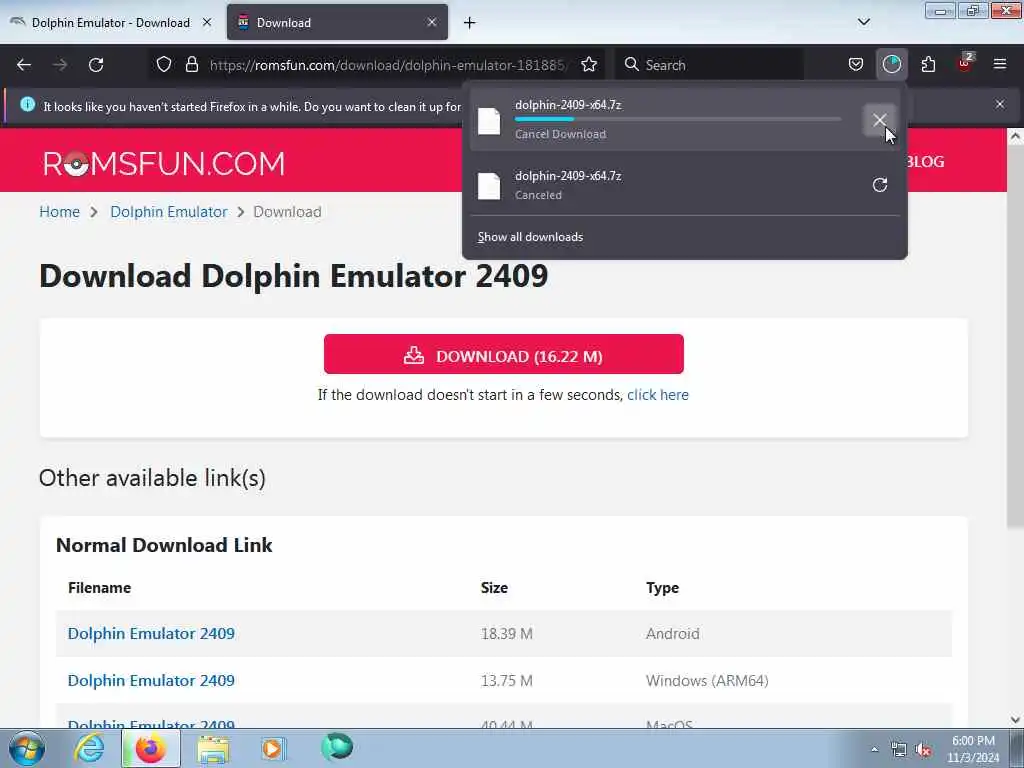Dismiss the Firefox refresh notification bar
The image size is (1024, 768).
click(1000, 104)
